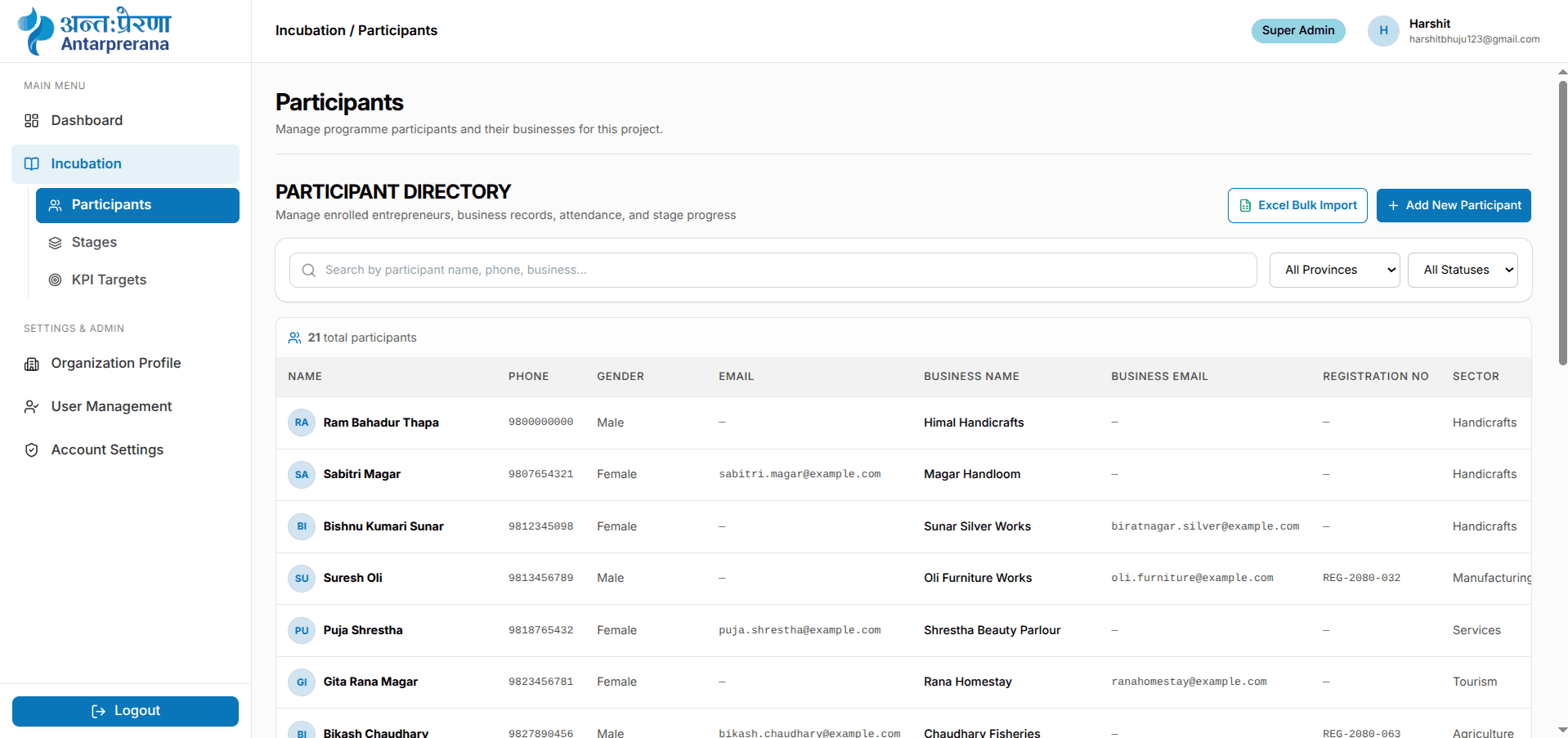The height and width of the screenshot is (738, 1568).
Task: Click the Super Admin badge
Action: pos(1297,31)
